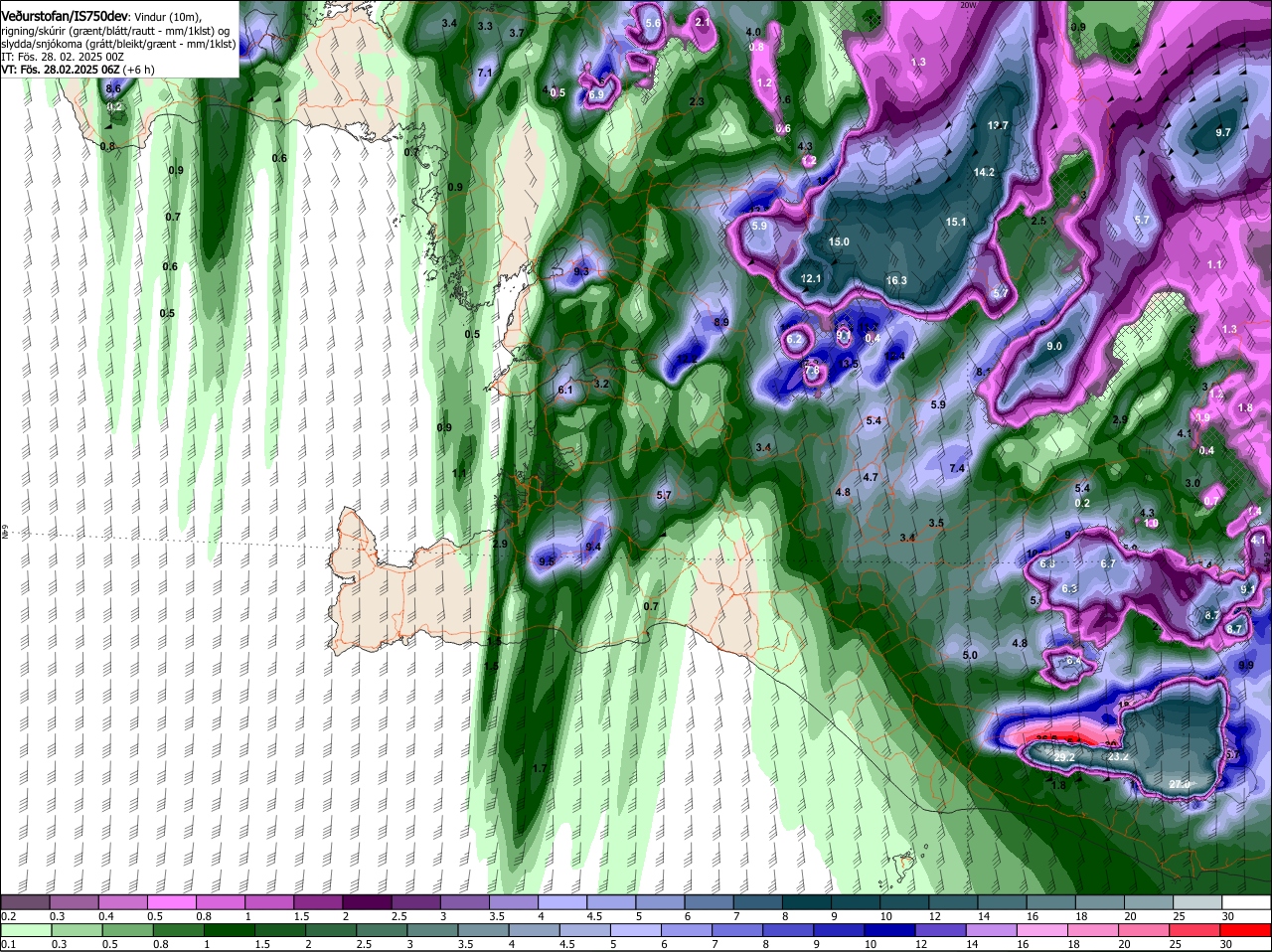Click the 9.0 precipitation value on the map

tap(1054, 347)
